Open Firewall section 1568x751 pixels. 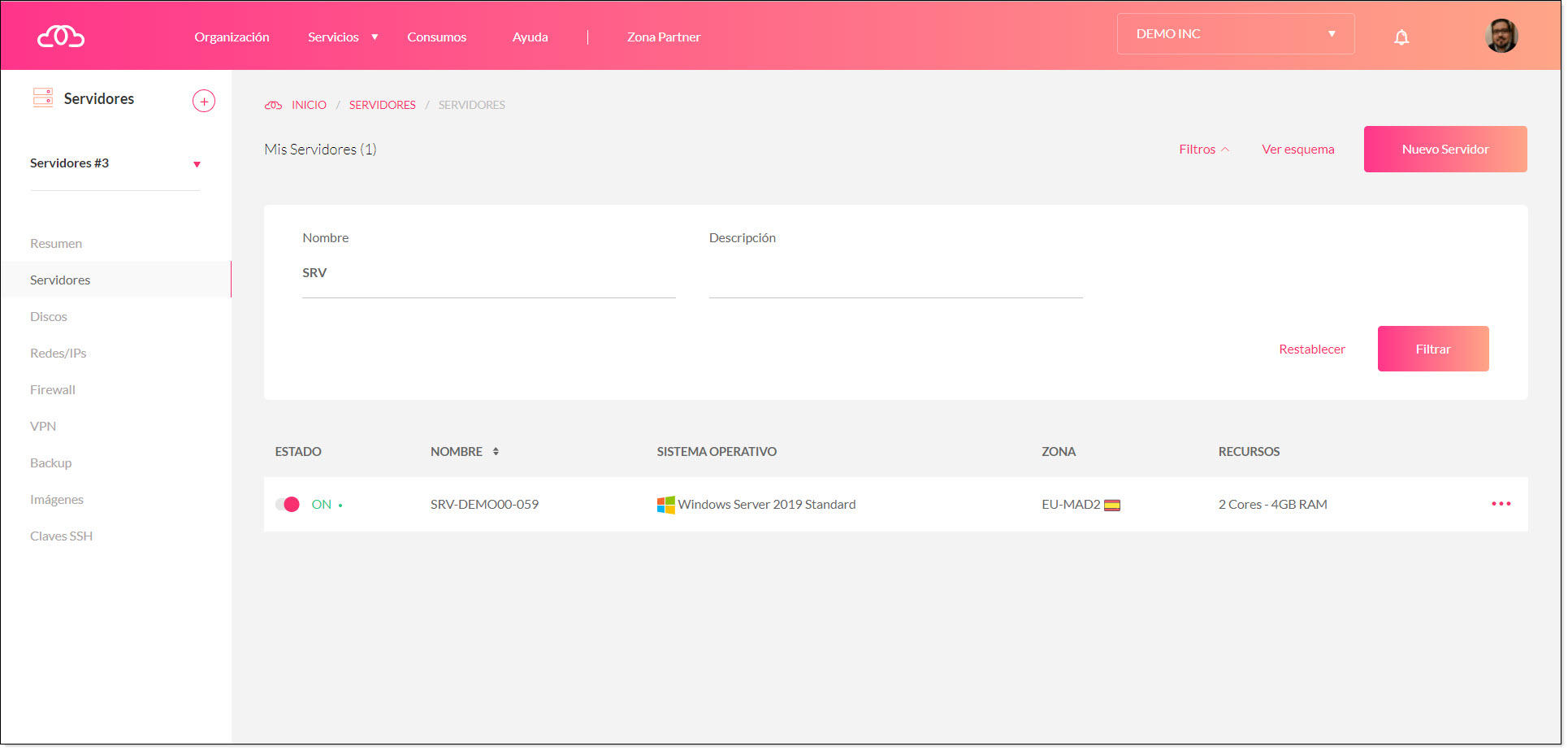point(53,390)
